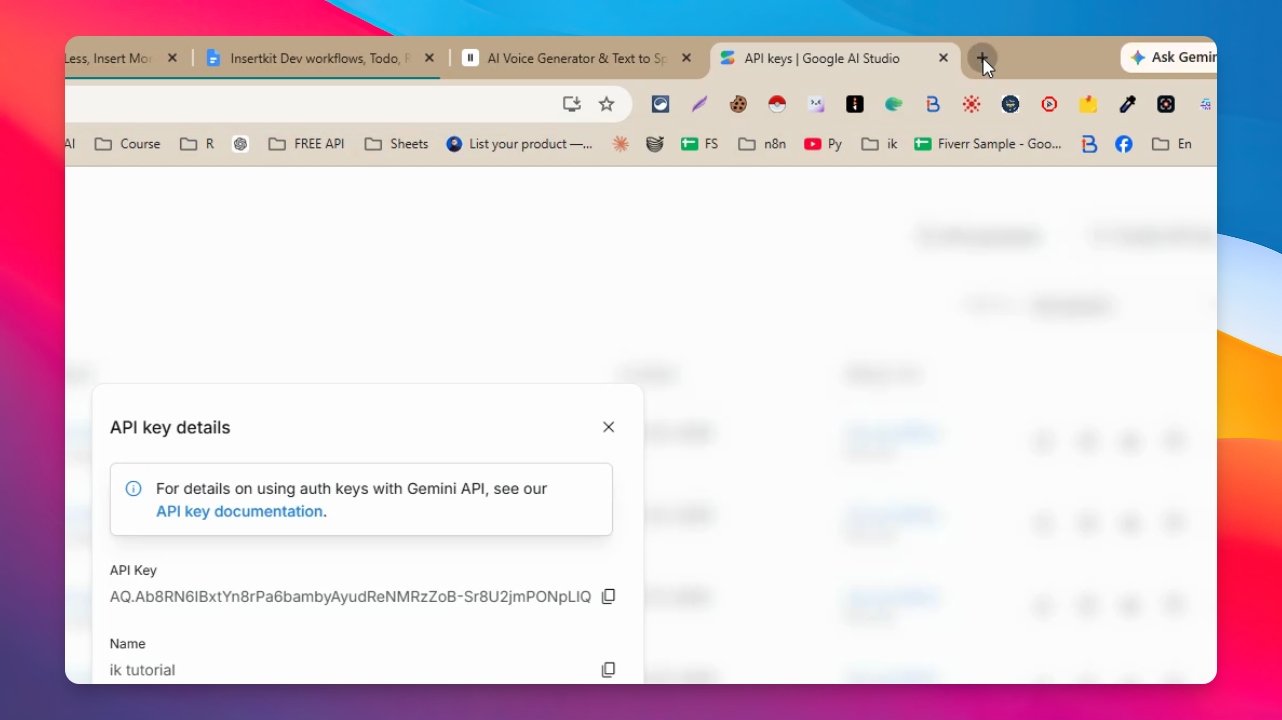Open the yellow sticky note extension
Image resolution: width=1282 pixels, height=720 pixels.
click(x=1088, y=104)
